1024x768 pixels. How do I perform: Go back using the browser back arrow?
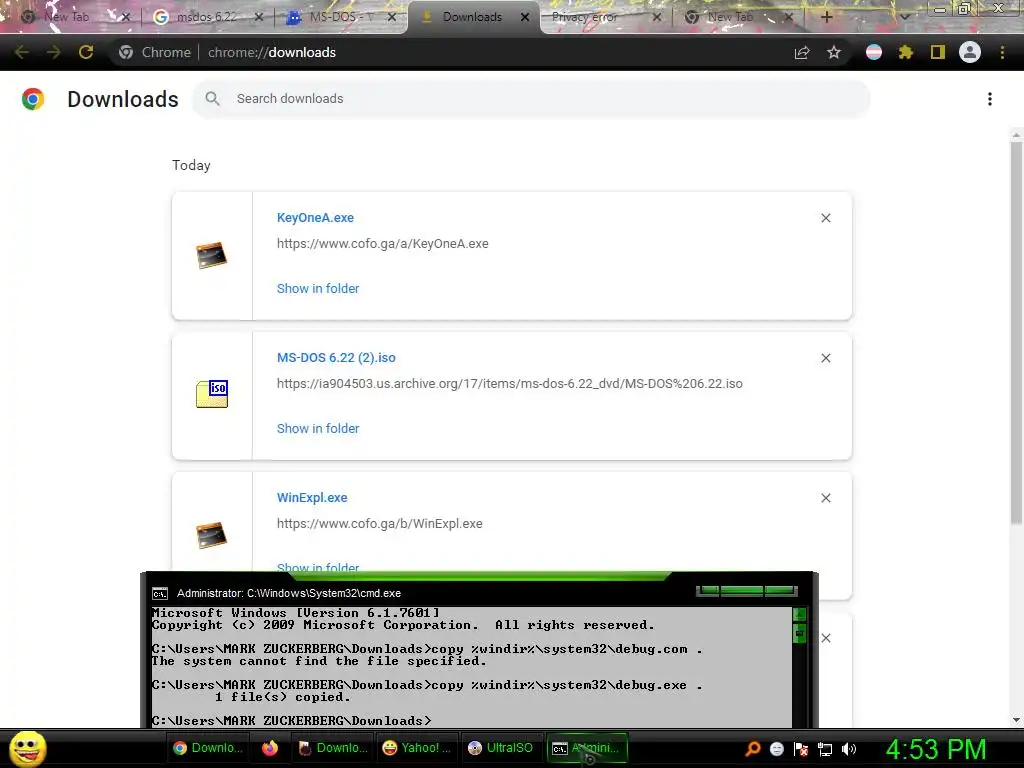coord(22,52)
